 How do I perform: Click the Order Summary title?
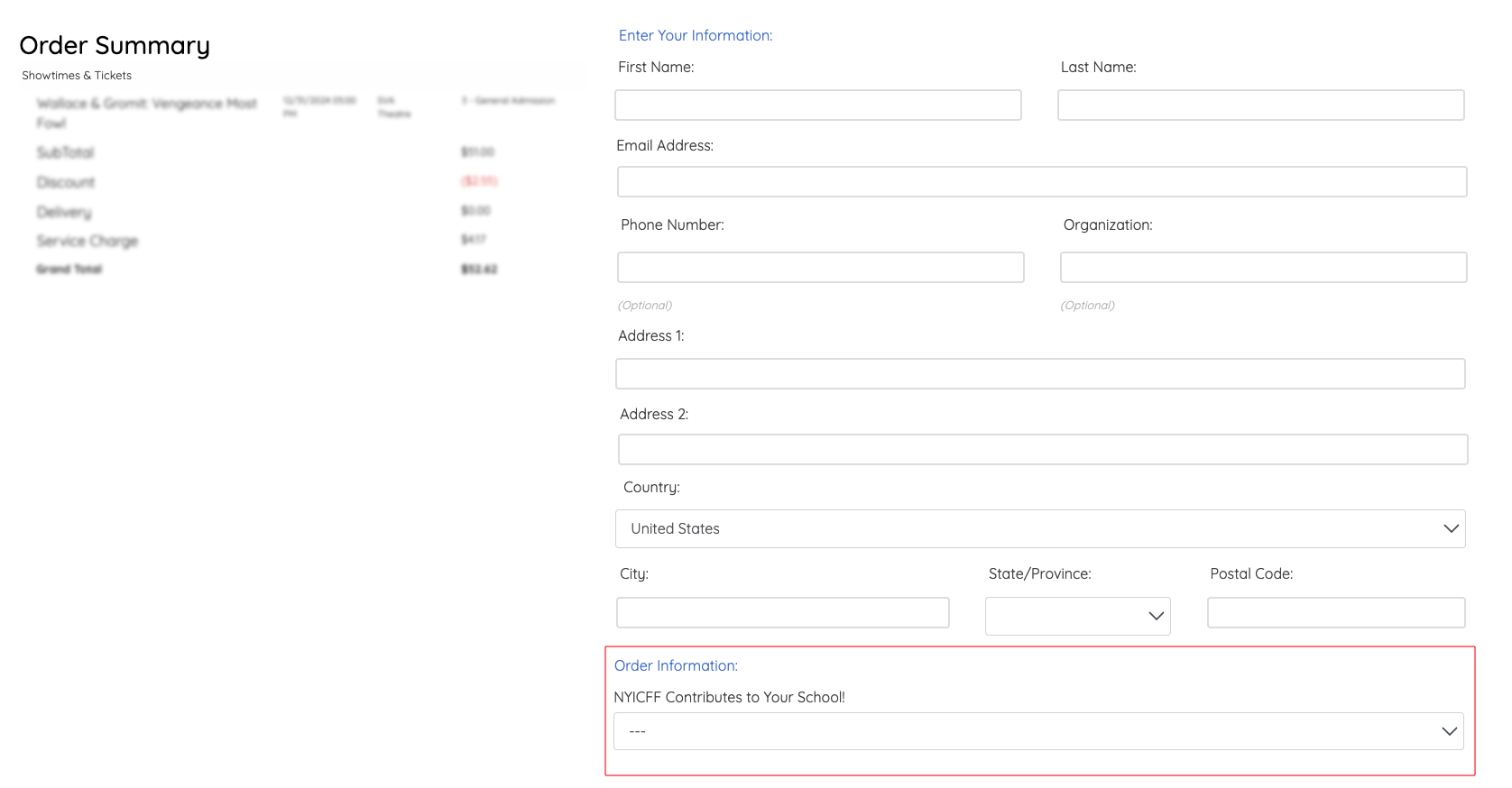115,46
